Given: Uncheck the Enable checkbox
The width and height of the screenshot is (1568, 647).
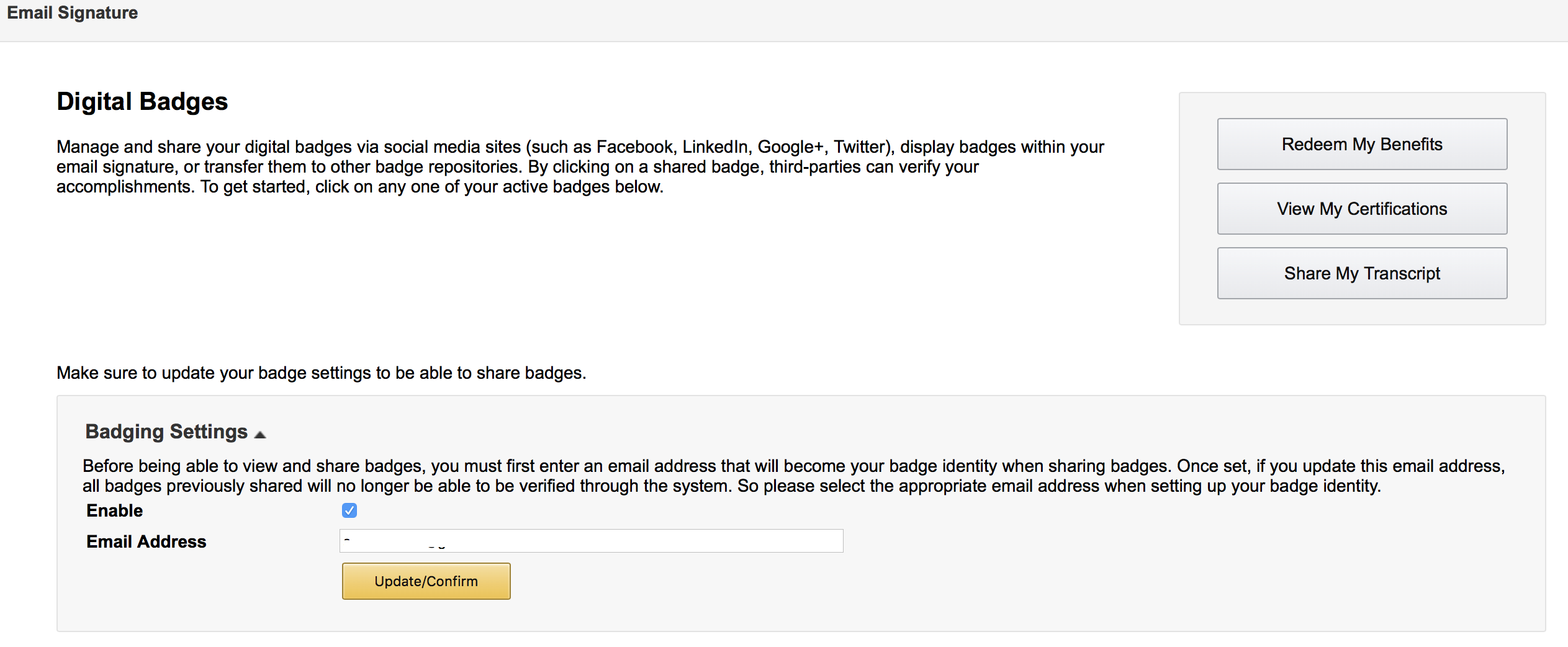Looking at the screenshot, I should click(x=349, y=510).
